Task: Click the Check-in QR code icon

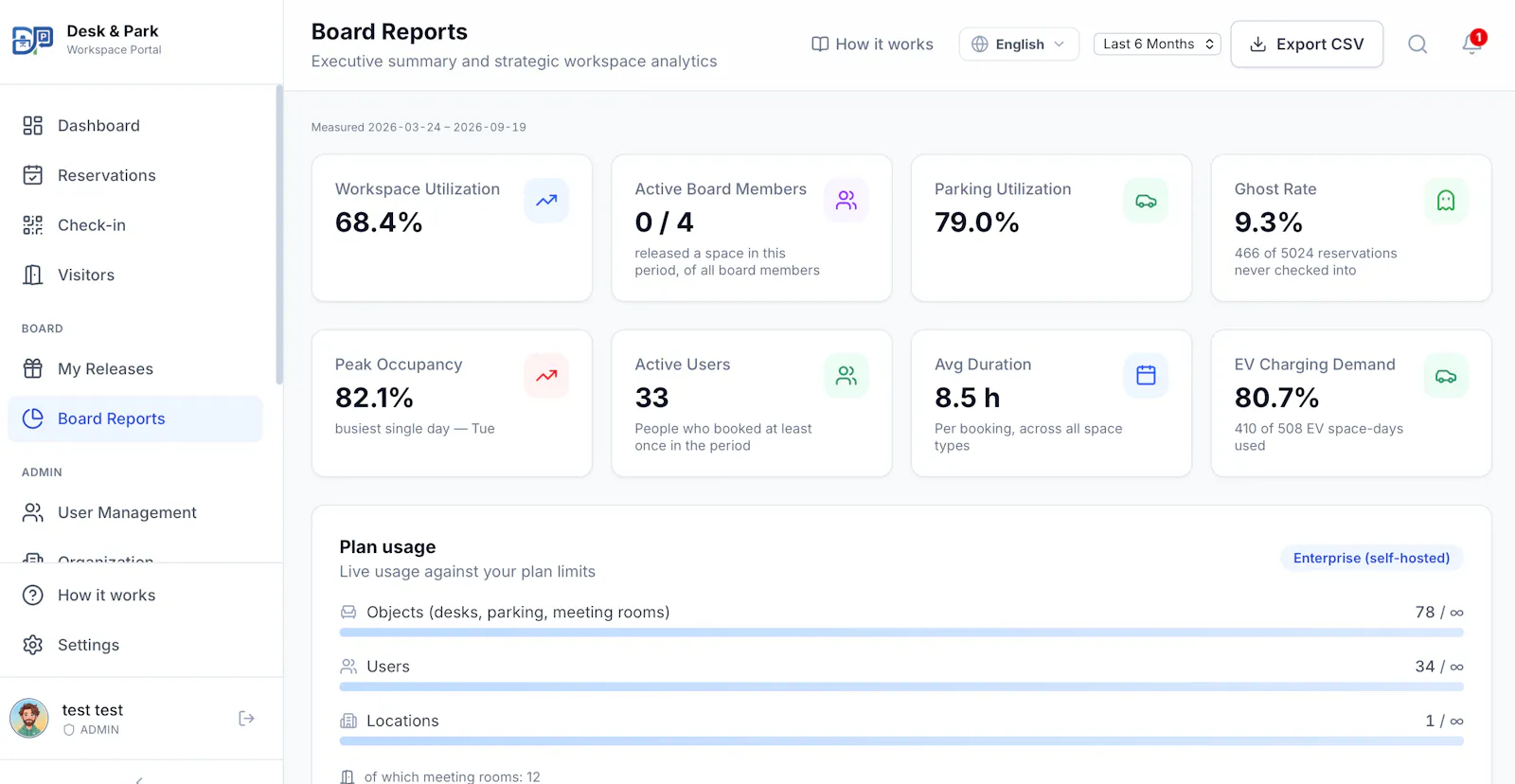Action: [x=33, y=225]
